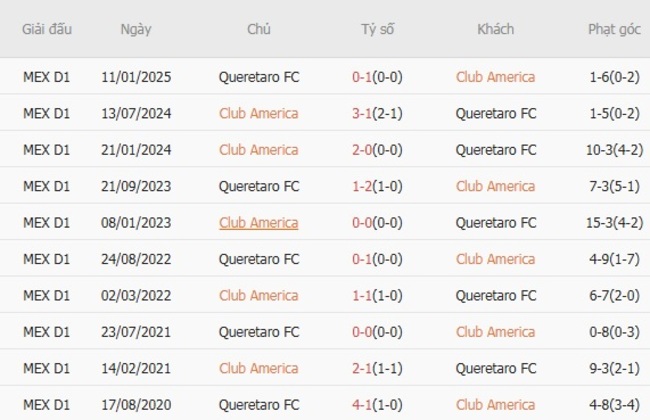Select the Tỷ số column header

pyautogui.click(x=378, y=29)
